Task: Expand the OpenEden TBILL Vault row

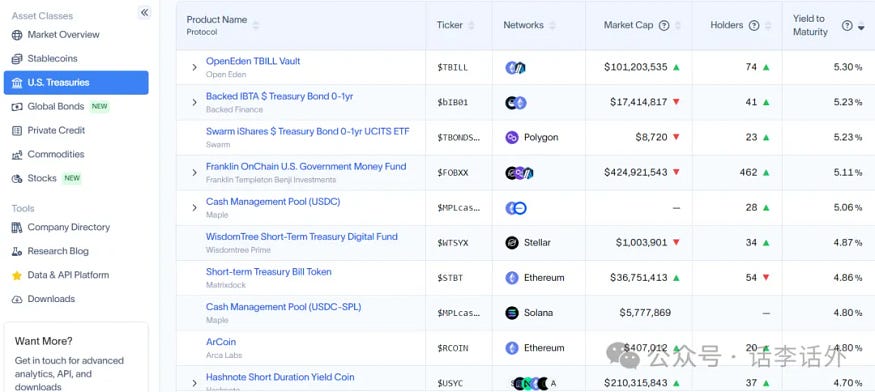Action: [194, 68]
